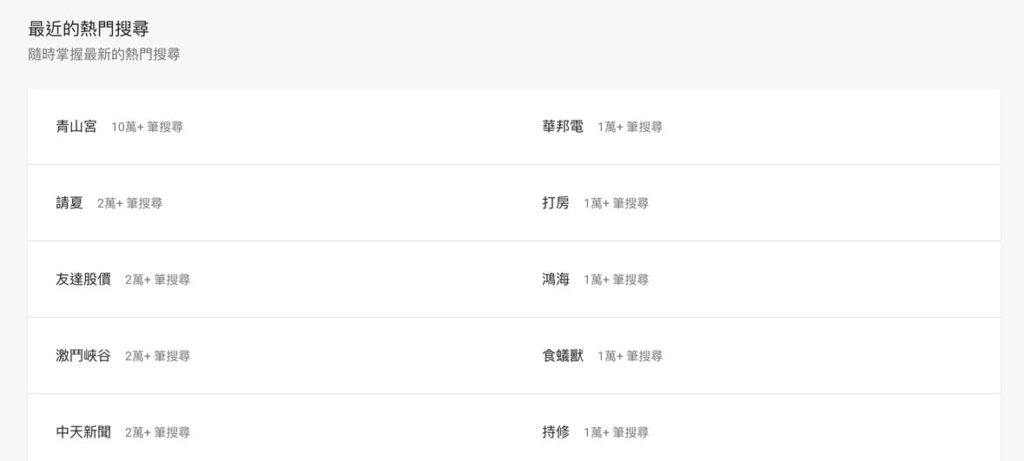
Task: Select the search count next to 食蟻獸
Action: 630,357
